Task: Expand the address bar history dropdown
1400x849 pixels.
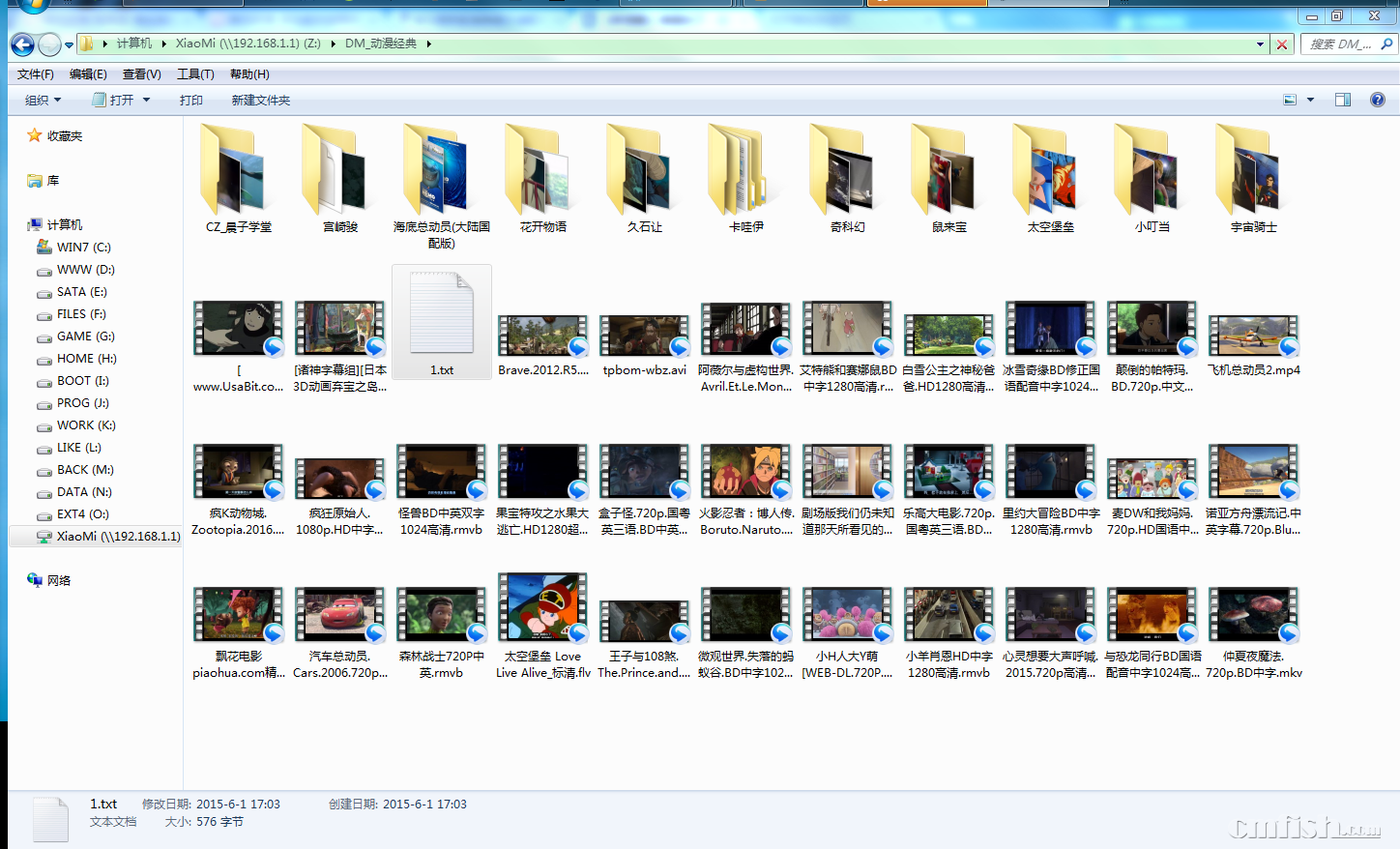Action: point(1260,44)
